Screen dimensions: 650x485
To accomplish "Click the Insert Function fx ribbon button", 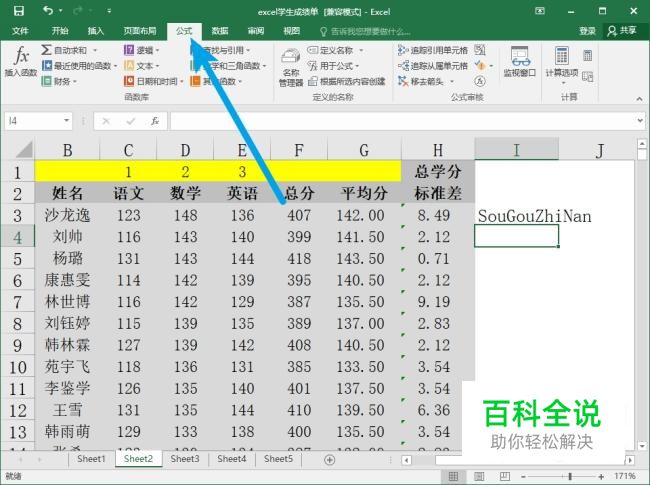I will tap(21, 61).
